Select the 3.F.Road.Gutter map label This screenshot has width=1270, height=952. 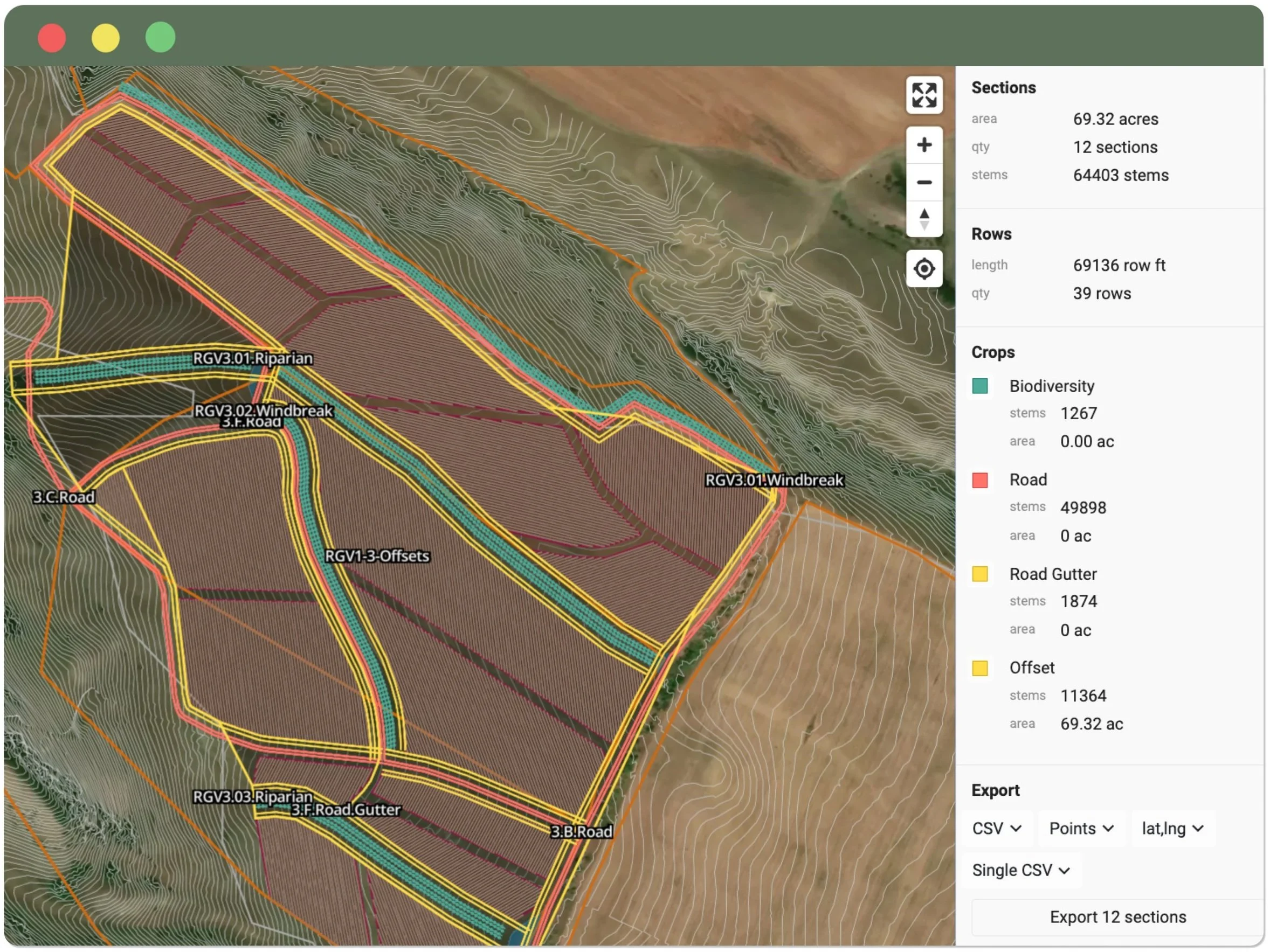click(346, 809)
